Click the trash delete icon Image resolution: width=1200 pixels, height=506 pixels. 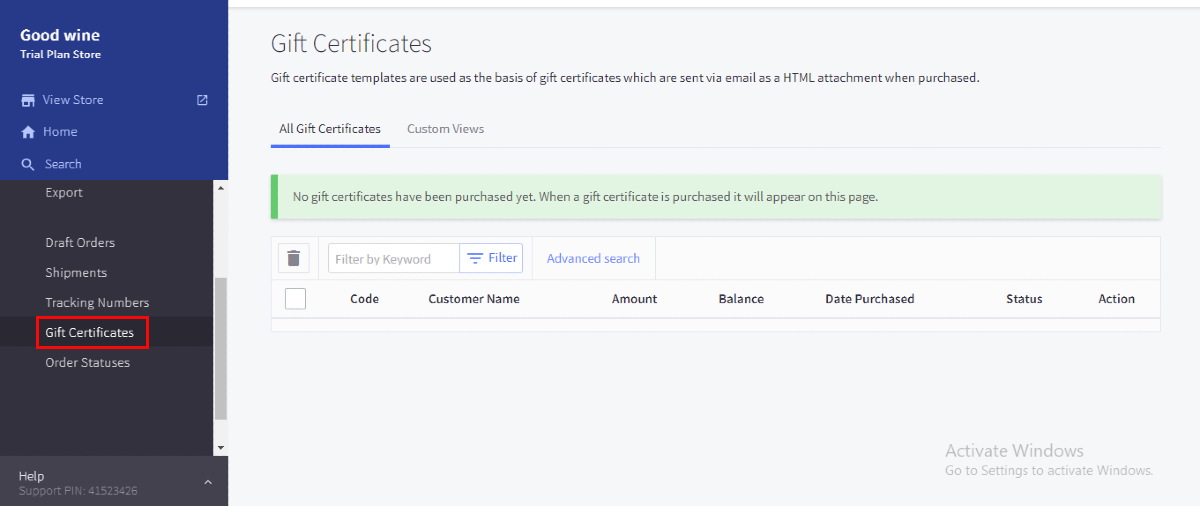pyautogui.click(x=293, y=258)
